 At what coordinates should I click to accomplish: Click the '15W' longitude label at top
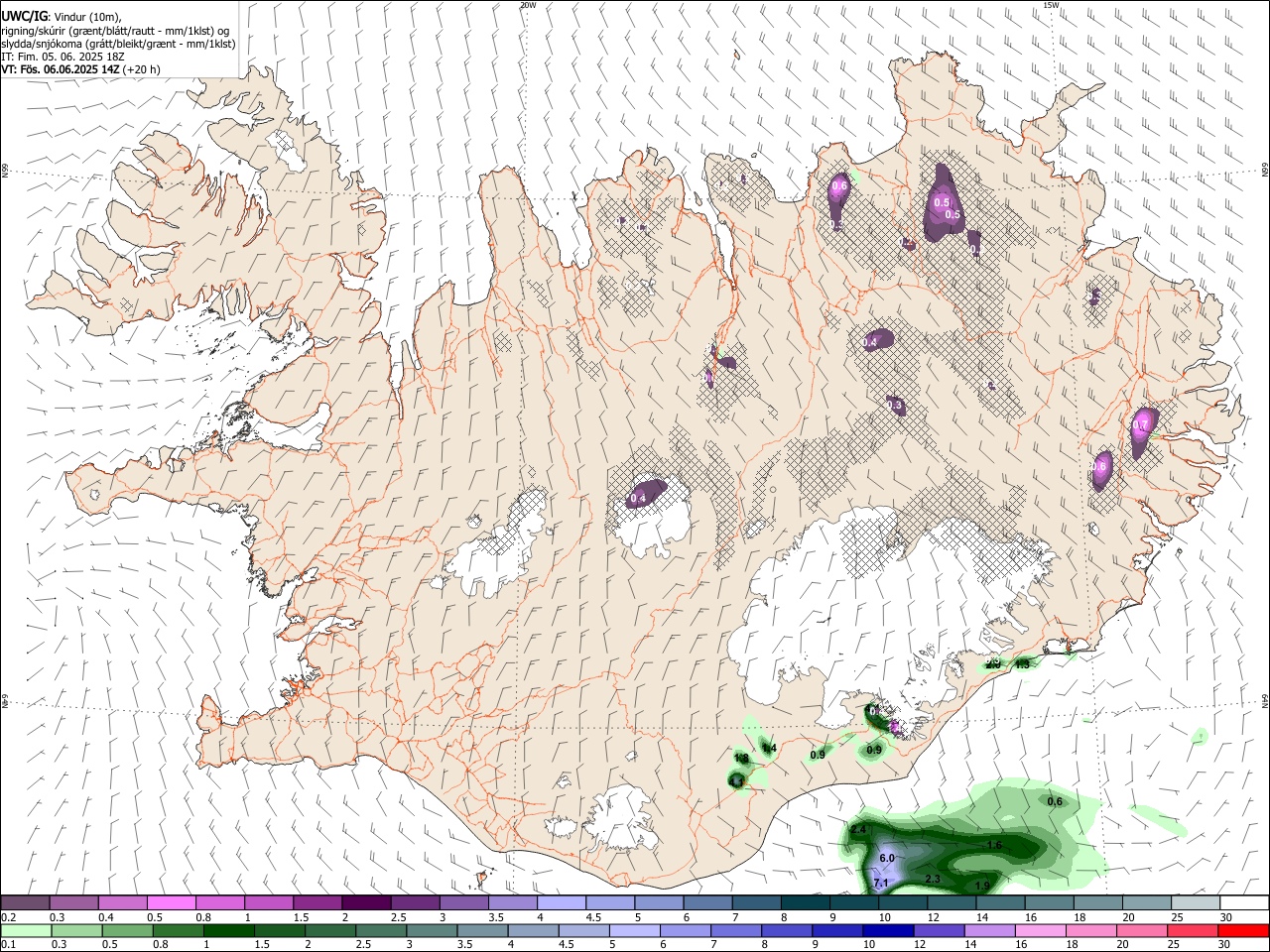1051,5
